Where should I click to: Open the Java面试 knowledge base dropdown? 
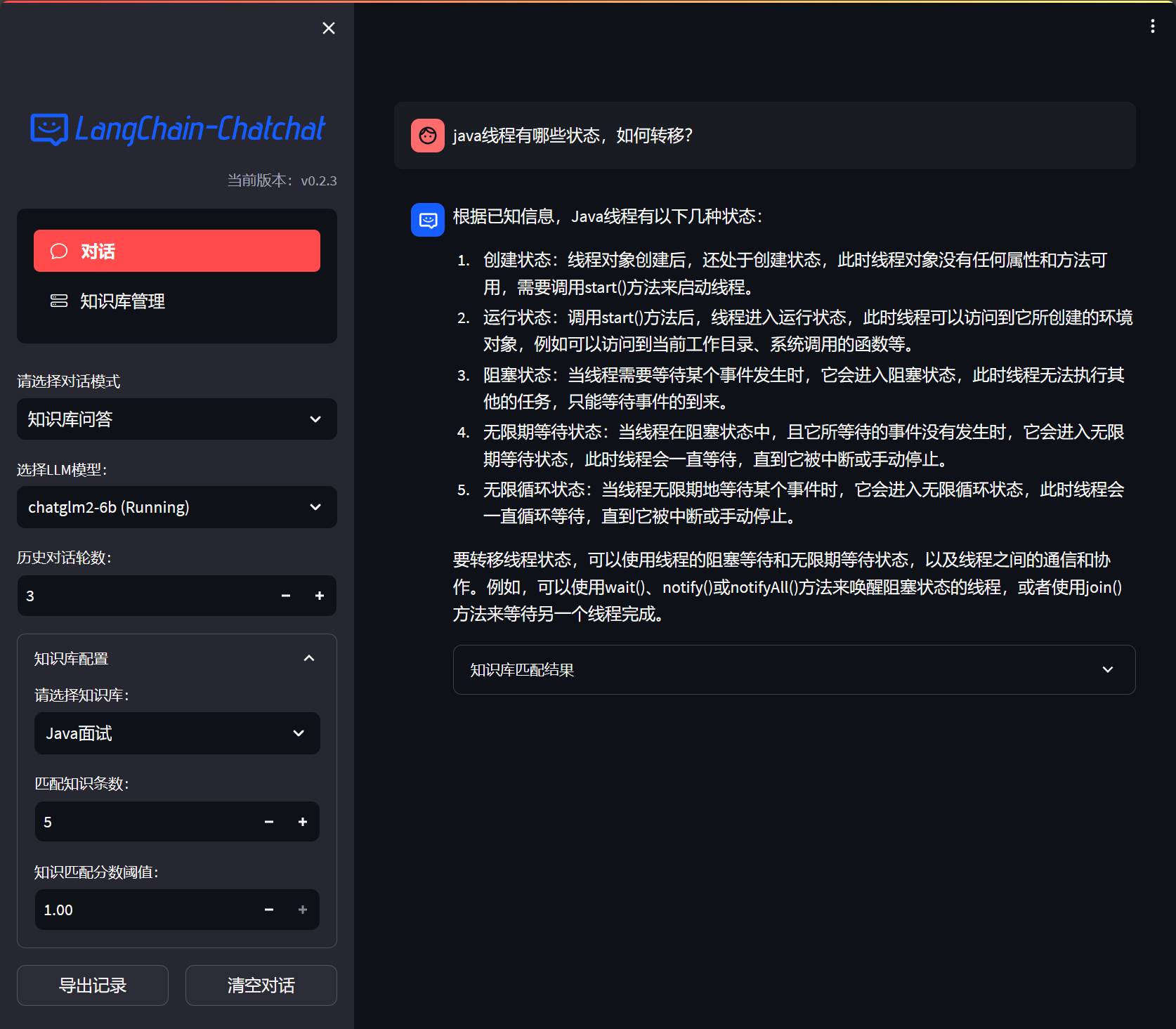pos(177,733)
